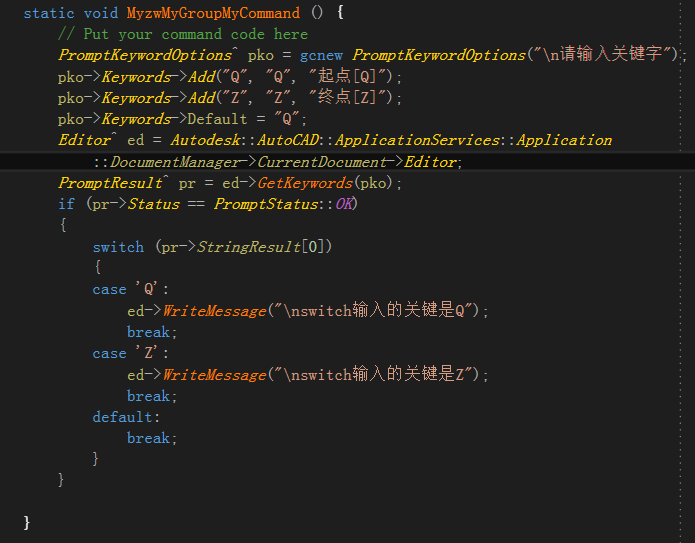The width and height of the screenshot is (695, 543).
Task: Click the static keyword
Action: 49,13
